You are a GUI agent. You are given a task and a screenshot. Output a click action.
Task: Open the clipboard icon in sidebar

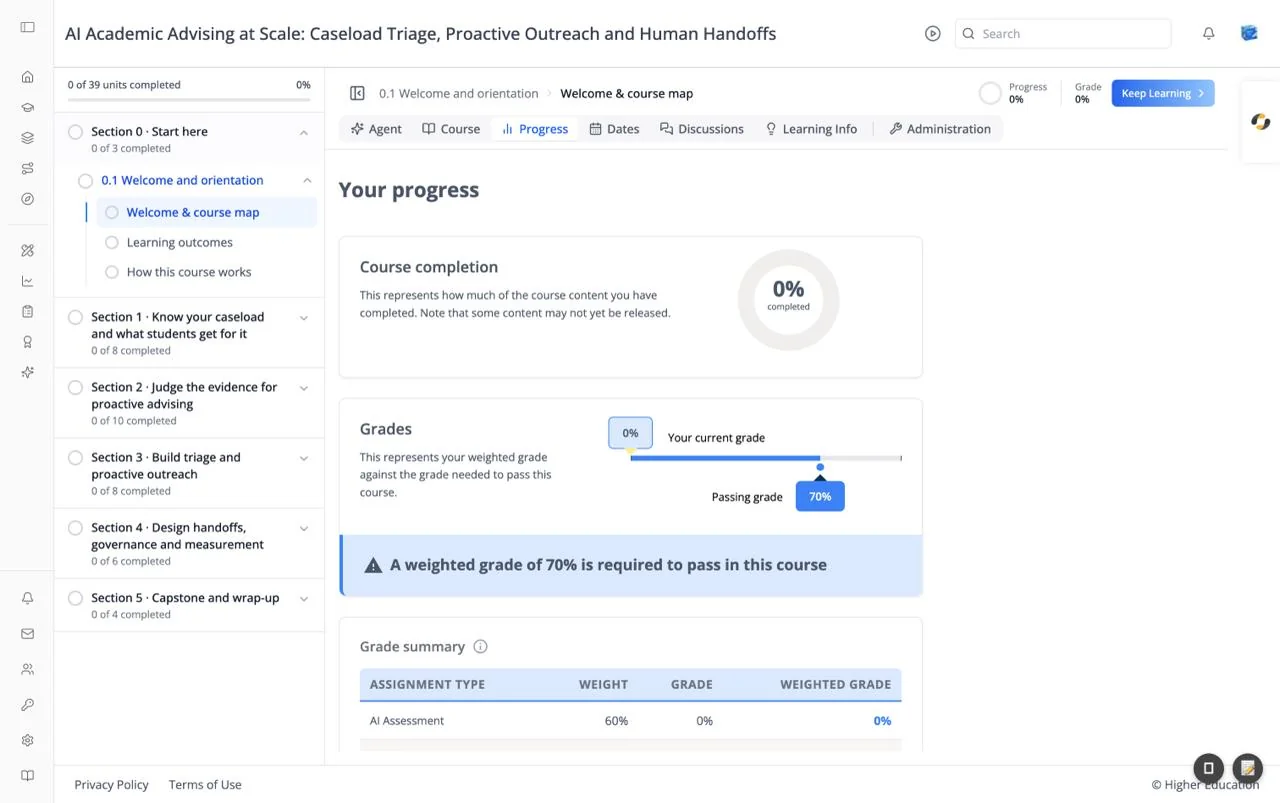coord(27,311)
